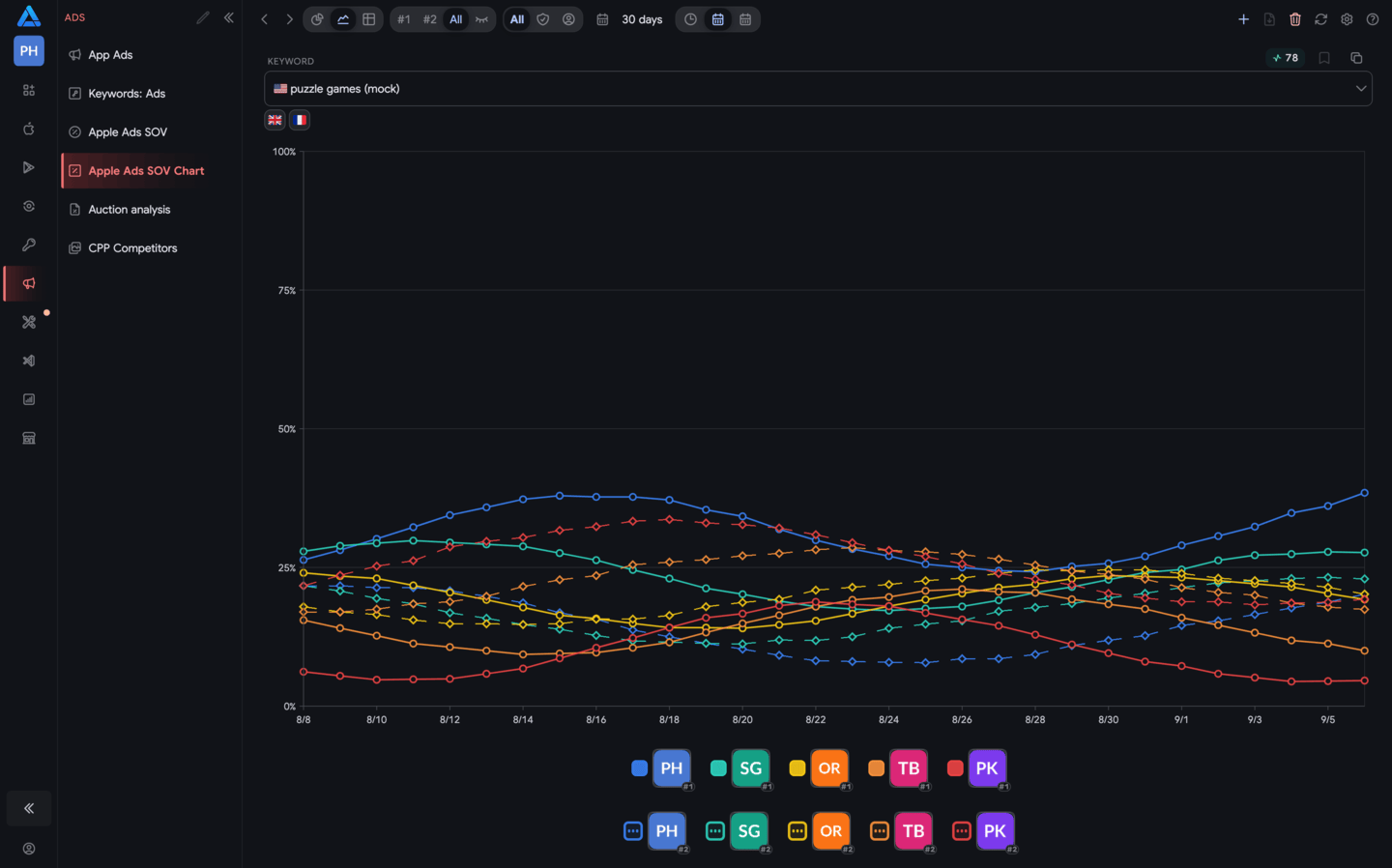Viewport: 1392px width, 868px height.
Task: Click the export file download icon
Action: pyautogui.click(x=1269, y=19)
